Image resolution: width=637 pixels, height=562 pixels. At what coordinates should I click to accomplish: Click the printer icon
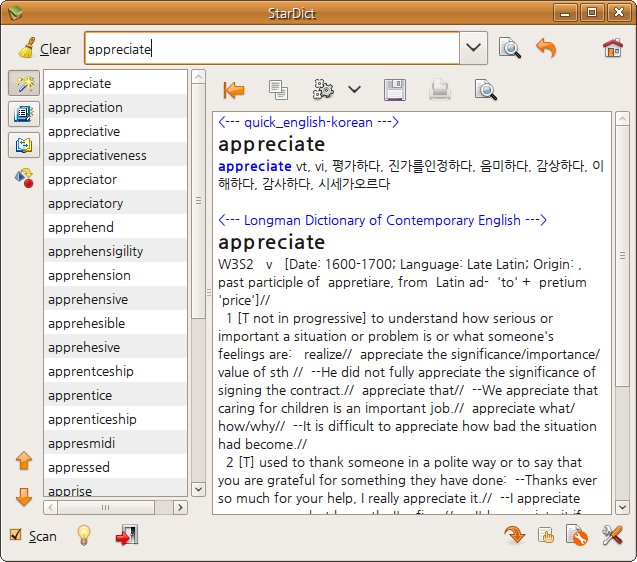[x=440, y=89]
